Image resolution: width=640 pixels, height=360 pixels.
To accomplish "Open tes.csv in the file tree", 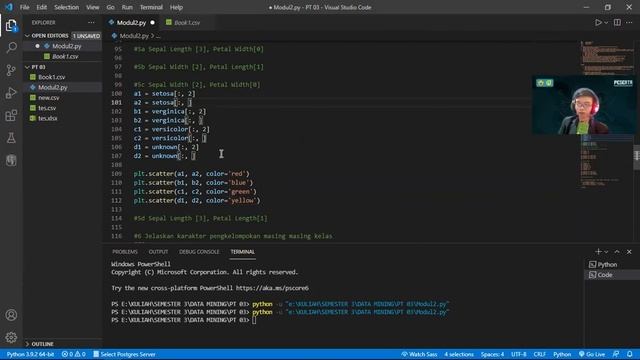I will 47,108.
